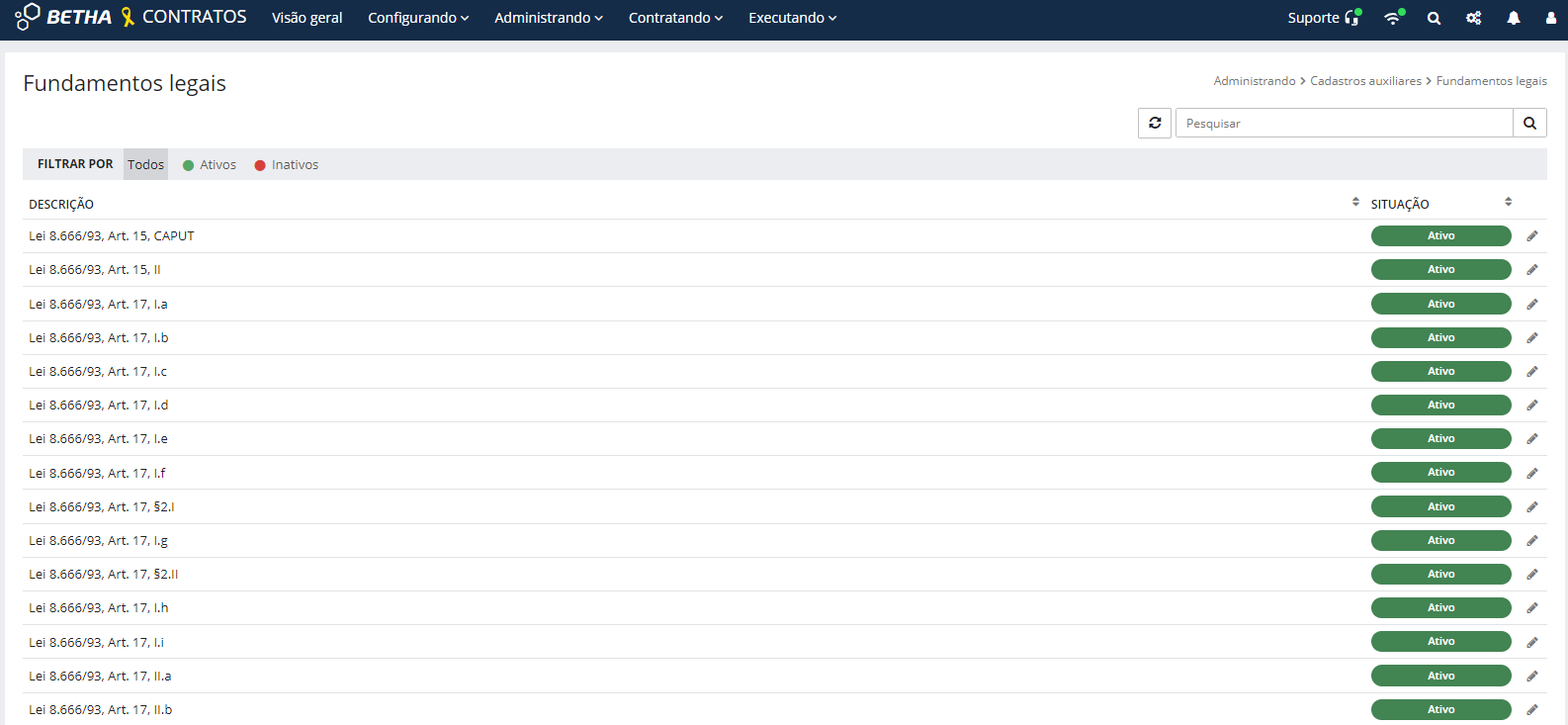Select text Lei 8.666/93, Art. 17, I.a
1568x725 pixels.
tap(98, 304)
